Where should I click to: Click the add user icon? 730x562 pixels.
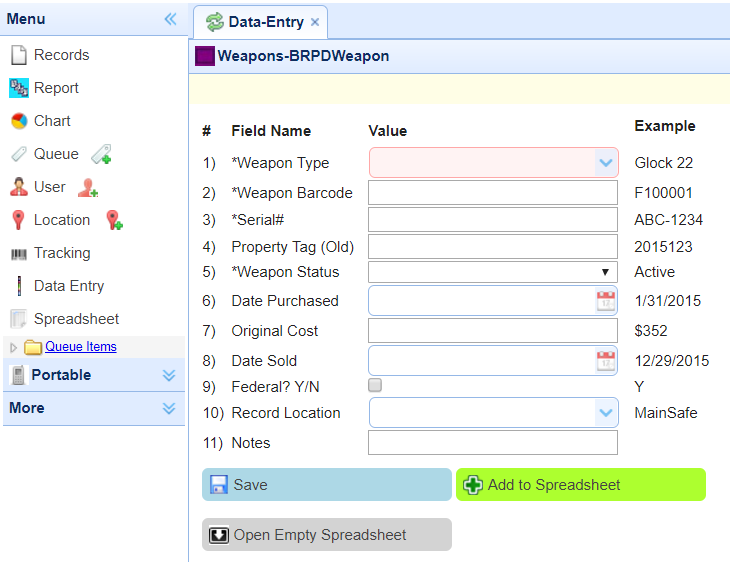[x=88, y=187]
